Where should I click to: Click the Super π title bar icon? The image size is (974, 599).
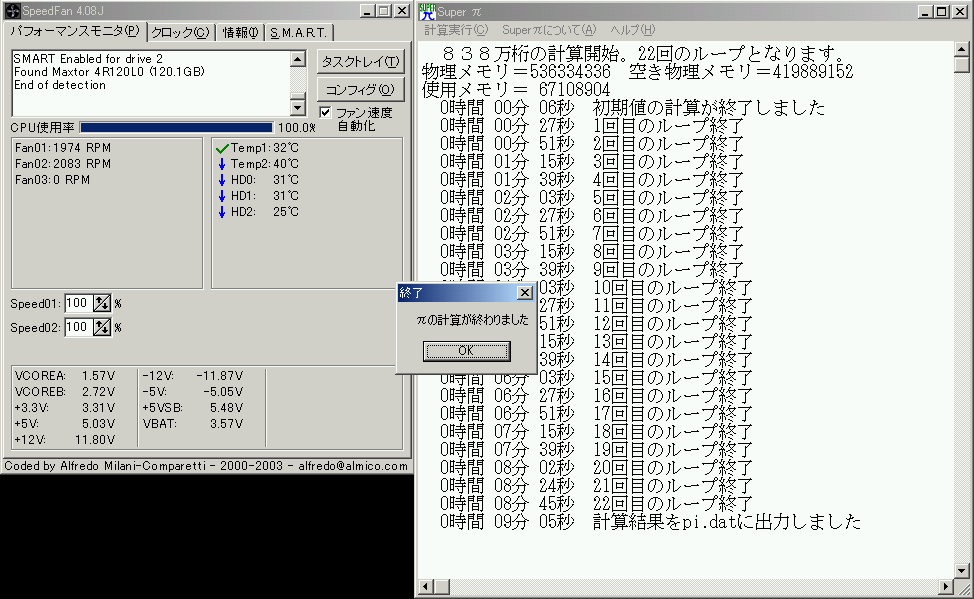pyautogui.click(x=426, y=11)
